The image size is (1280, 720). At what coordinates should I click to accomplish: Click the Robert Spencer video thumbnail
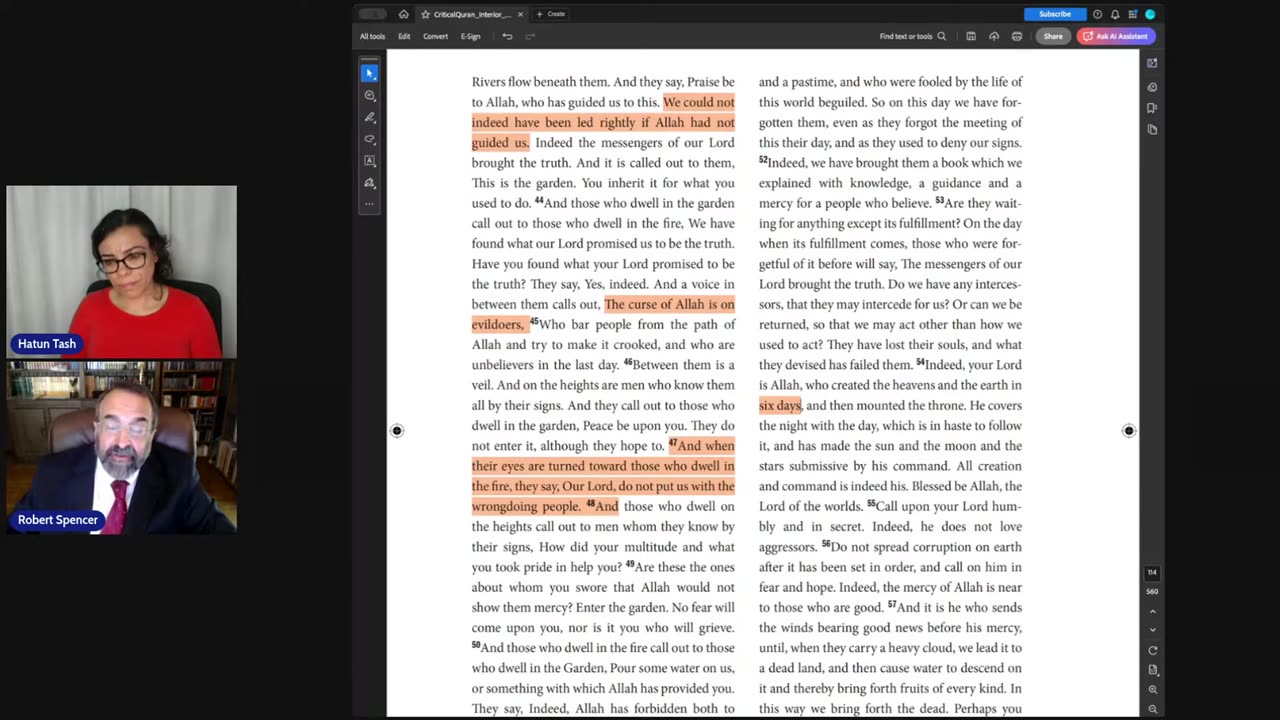point(122,448)
